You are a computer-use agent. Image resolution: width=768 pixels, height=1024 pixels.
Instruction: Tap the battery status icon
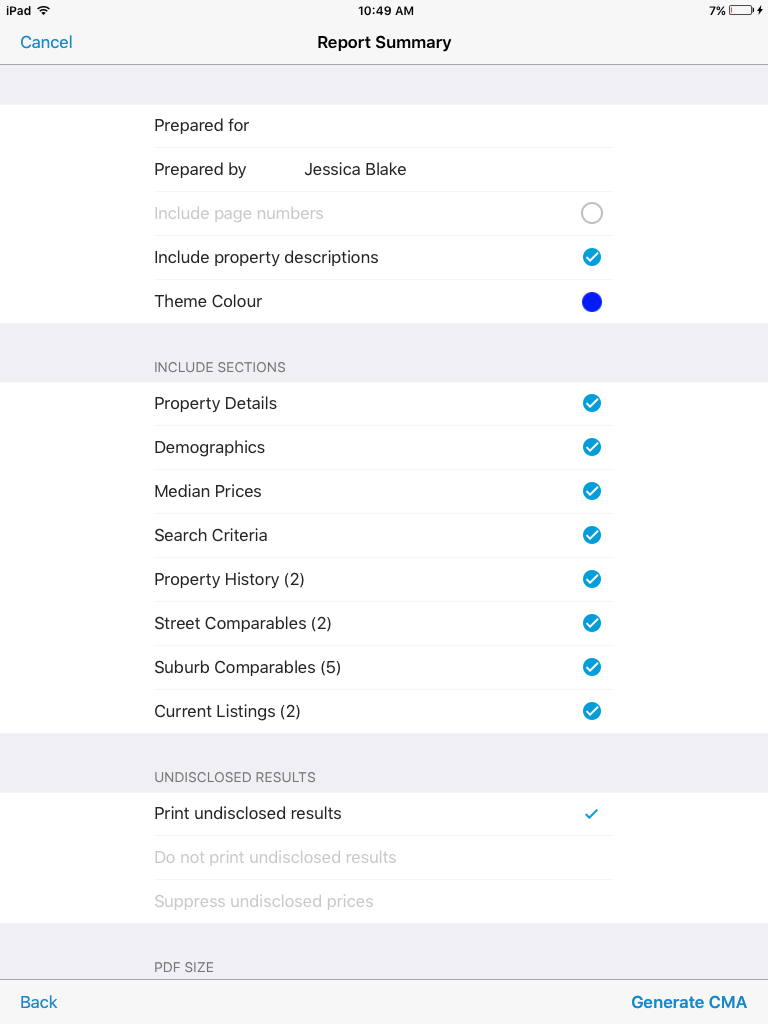[741, 11]
